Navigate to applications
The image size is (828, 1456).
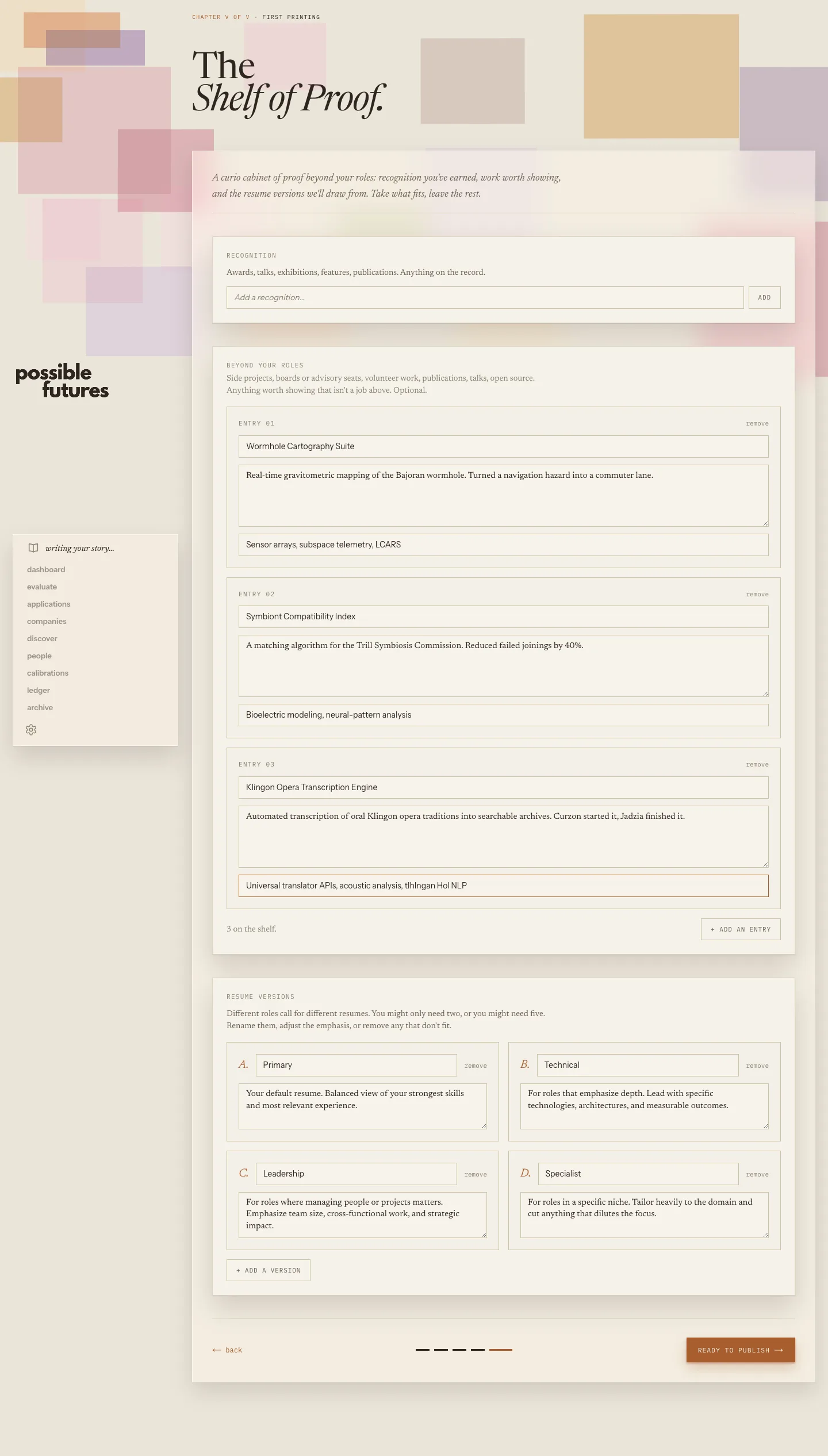pos(48,604)
